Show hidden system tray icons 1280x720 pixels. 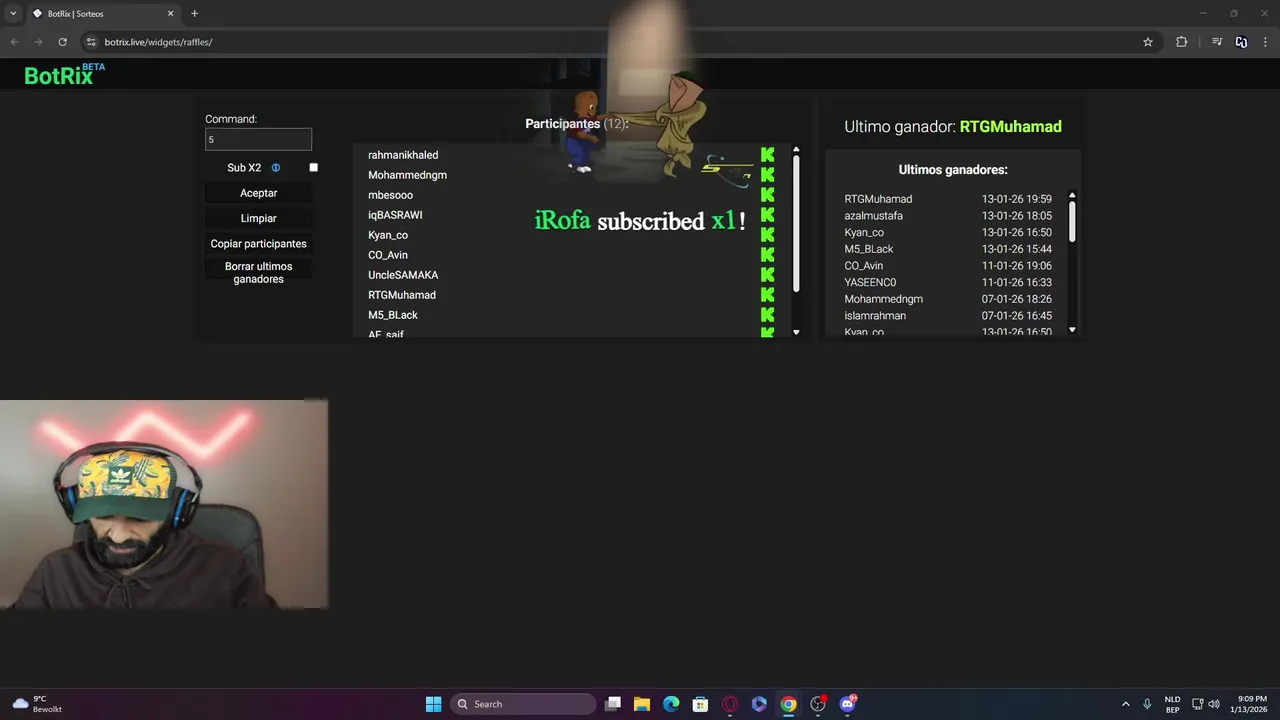[x=1125, y=704]
